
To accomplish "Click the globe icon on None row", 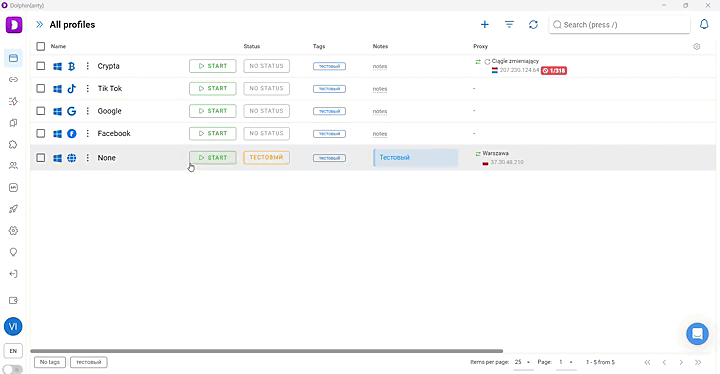I will tap(72, 158).
